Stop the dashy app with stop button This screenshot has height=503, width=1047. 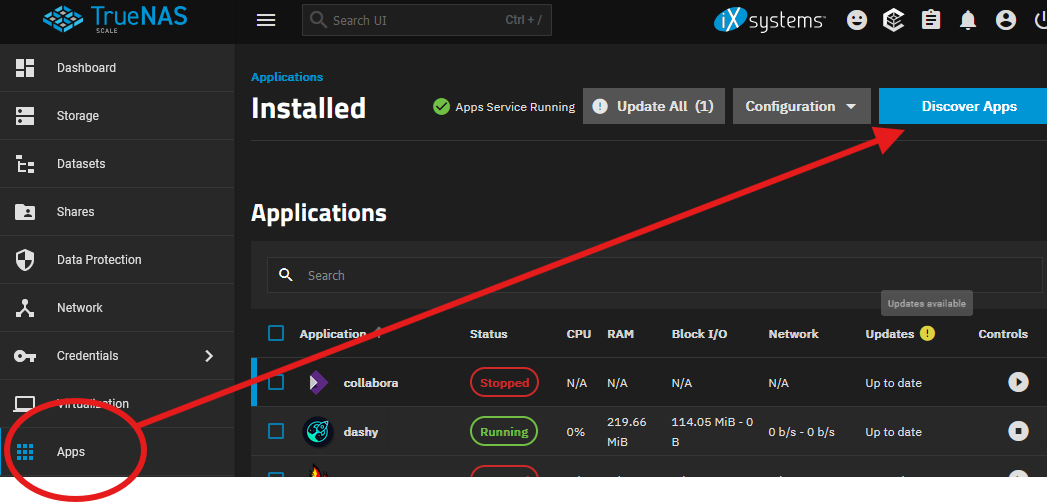(1018, 432)
